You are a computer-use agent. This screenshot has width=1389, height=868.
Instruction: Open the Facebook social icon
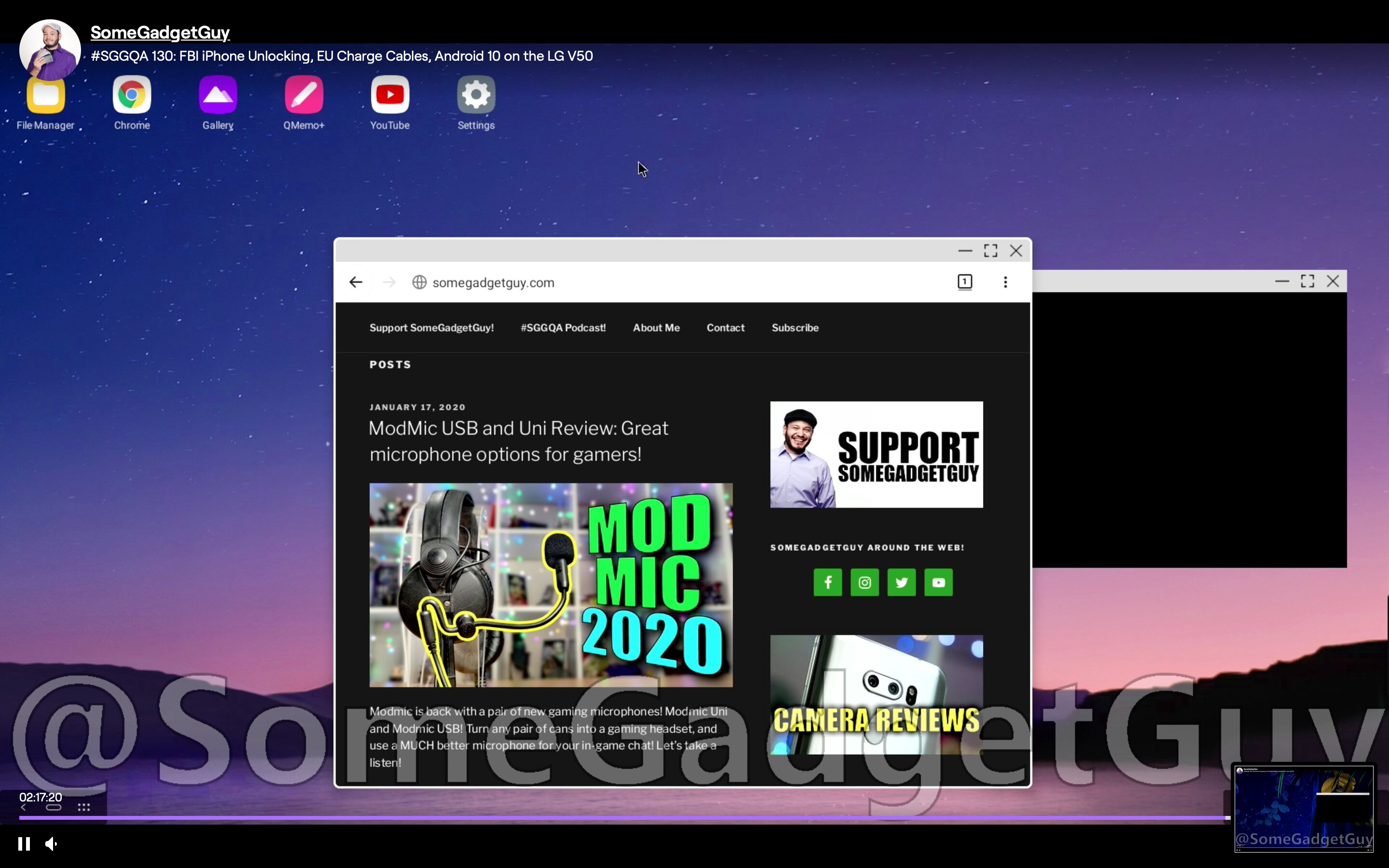point(828,582)
